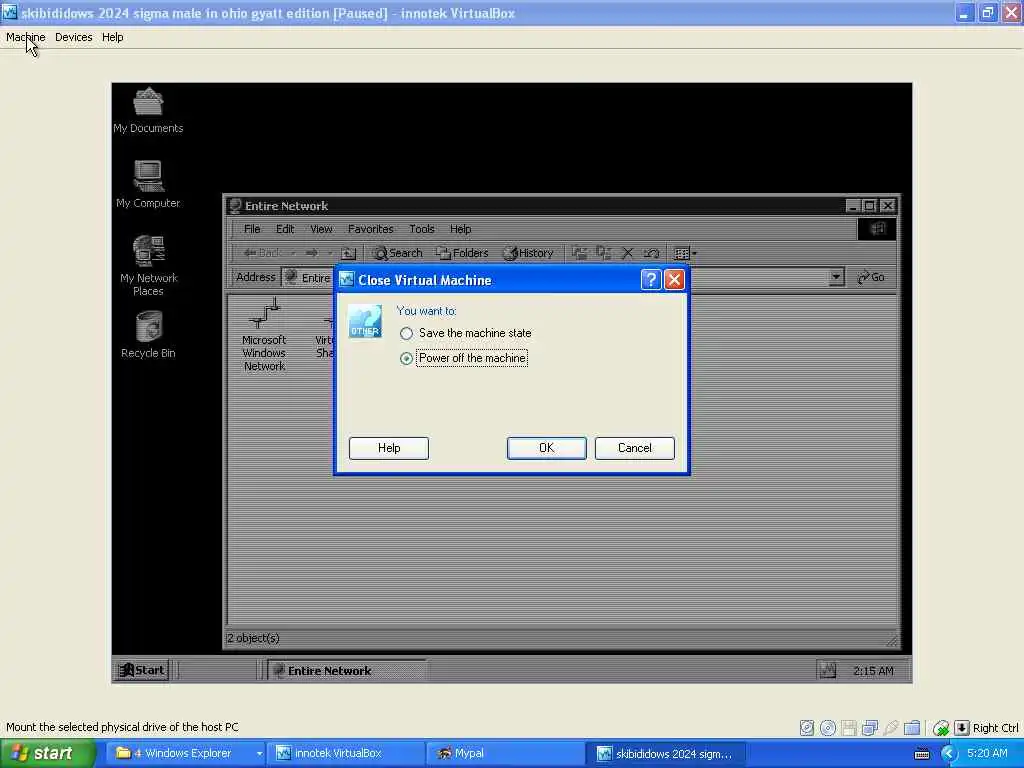Click the guest My Documents desktop icon
Screen dimensions: 1024x768
(x=148, y=110)
